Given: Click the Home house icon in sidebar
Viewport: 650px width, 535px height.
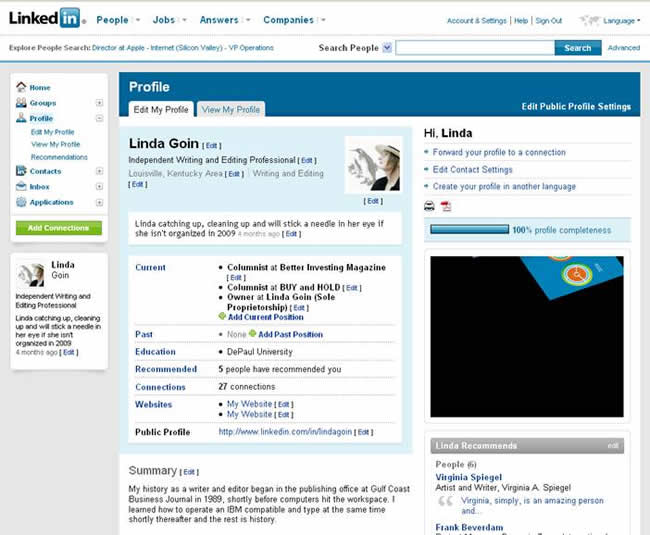Looking at the screenshot, I should 21,87.
